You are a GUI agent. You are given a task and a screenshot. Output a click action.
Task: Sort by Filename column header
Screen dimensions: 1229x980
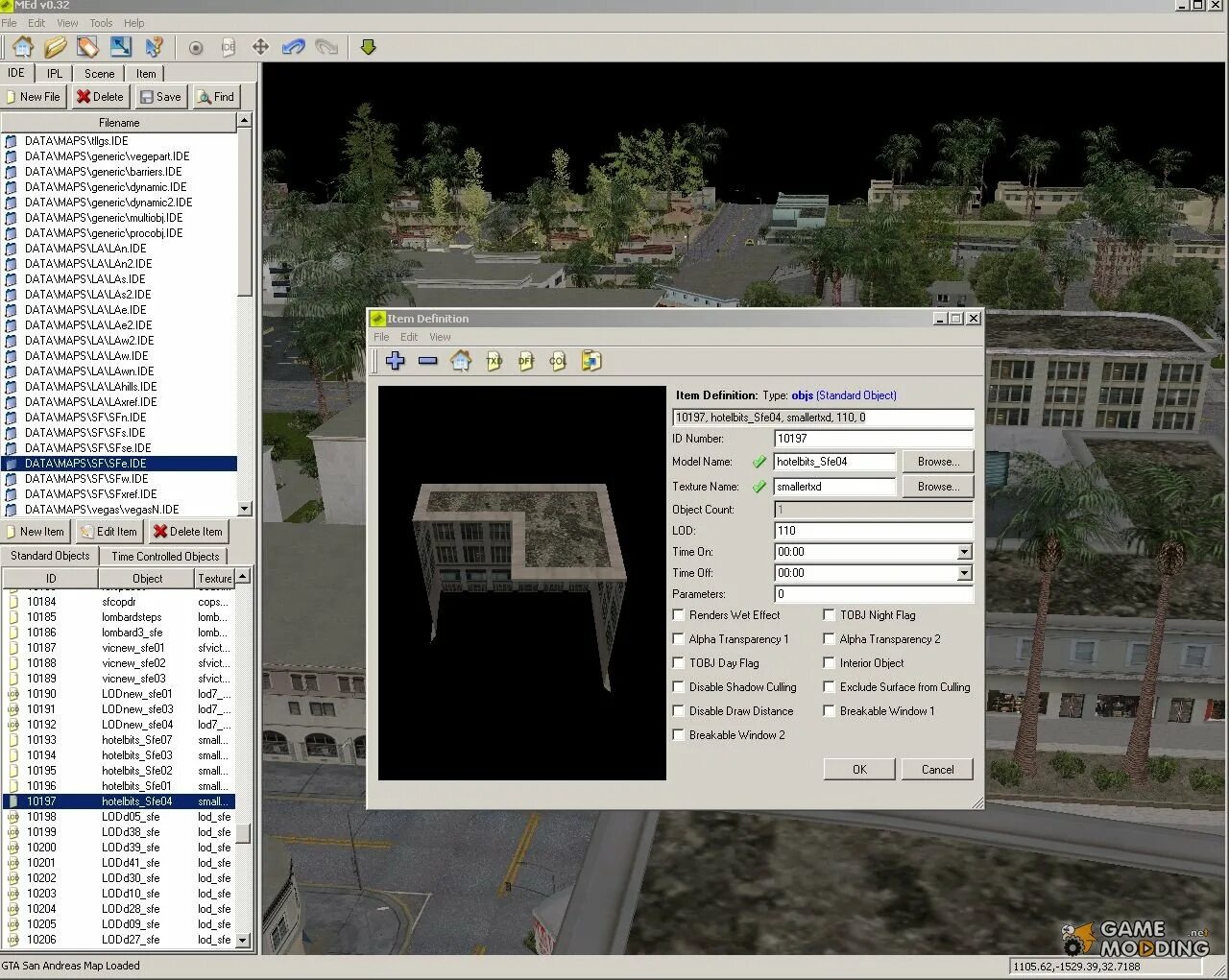pos(119,123)
